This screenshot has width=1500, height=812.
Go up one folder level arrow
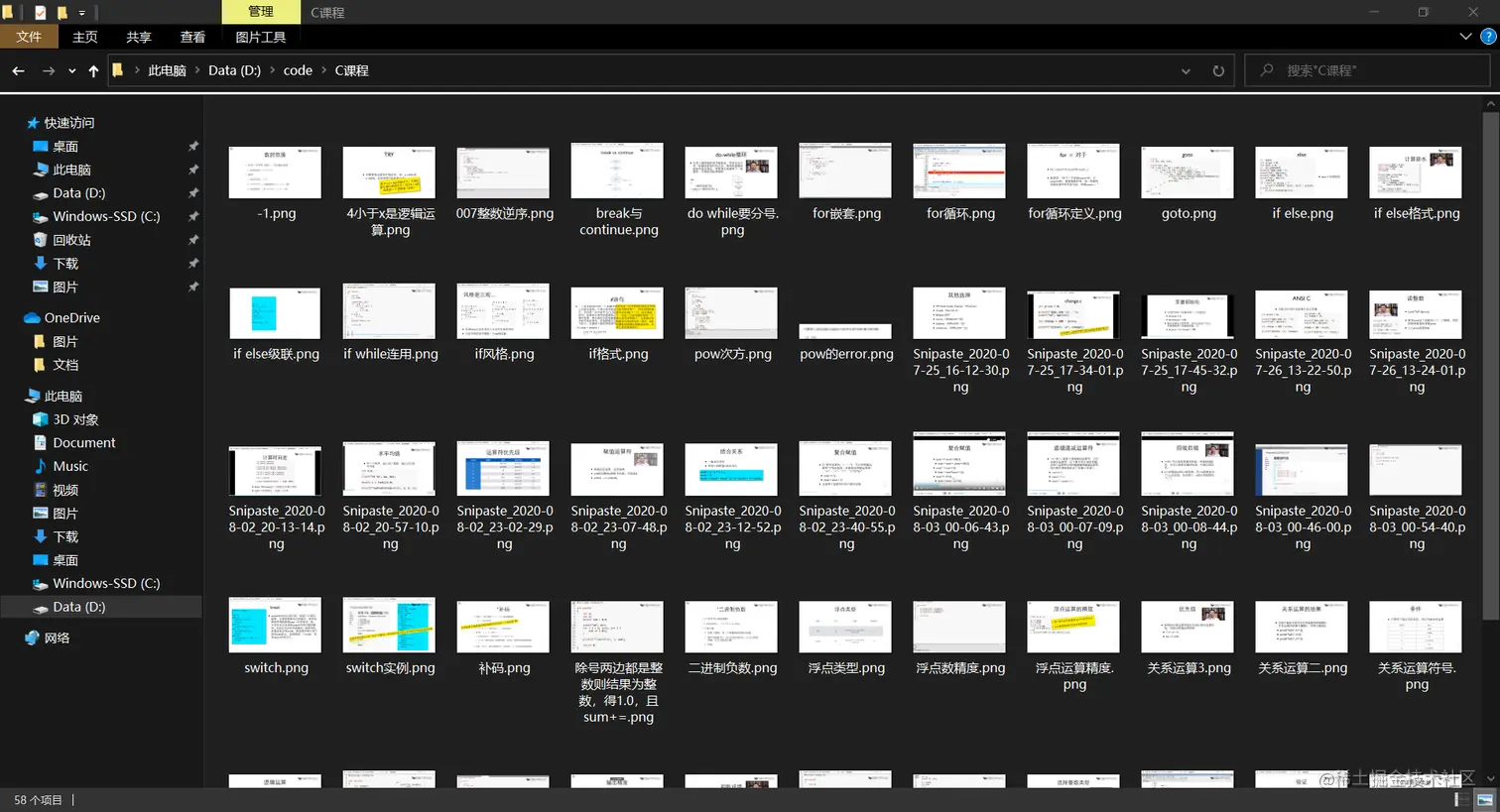click(x=93, y=70)
